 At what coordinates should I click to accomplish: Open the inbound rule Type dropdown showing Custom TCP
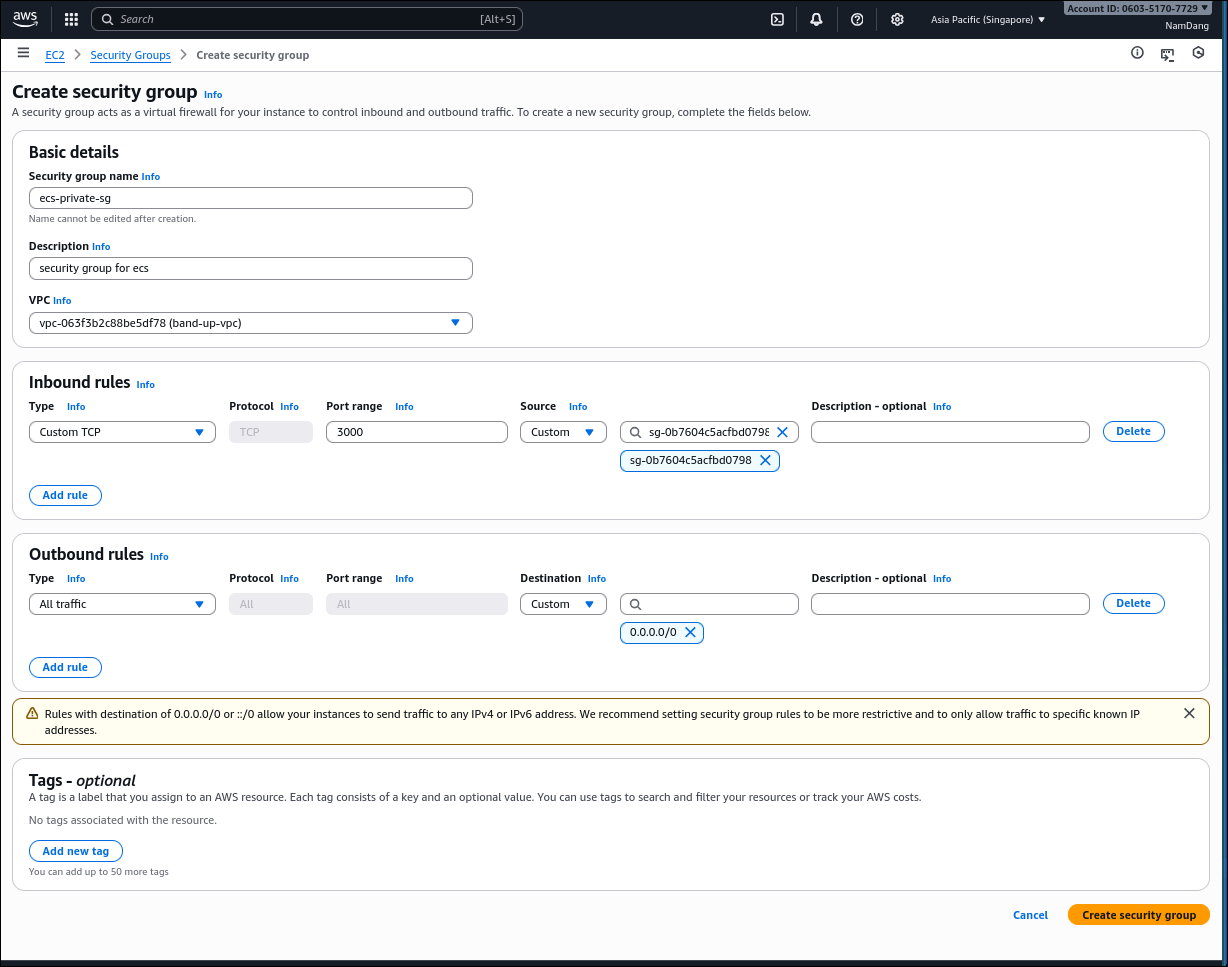pyautogui.click(x=121, y=431)
